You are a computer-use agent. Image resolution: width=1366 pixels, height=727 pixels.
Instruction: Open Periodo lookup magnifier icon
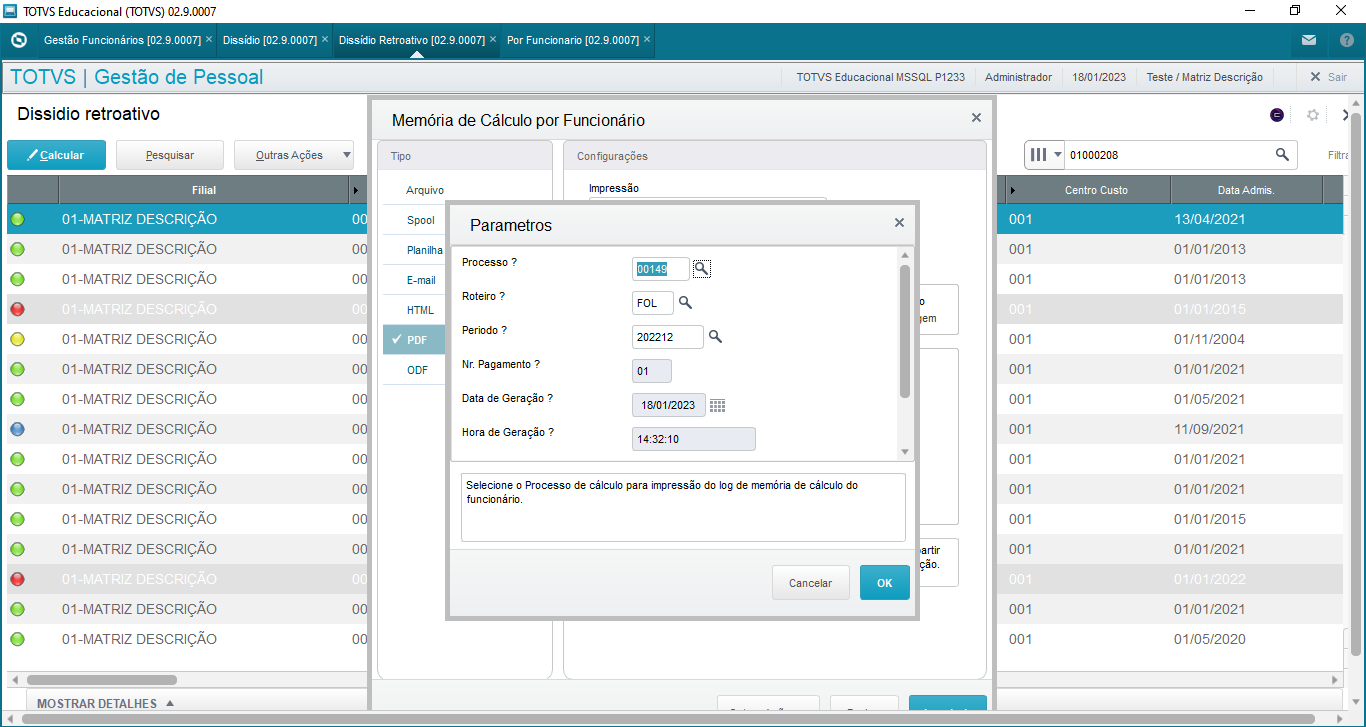(715, 337)
